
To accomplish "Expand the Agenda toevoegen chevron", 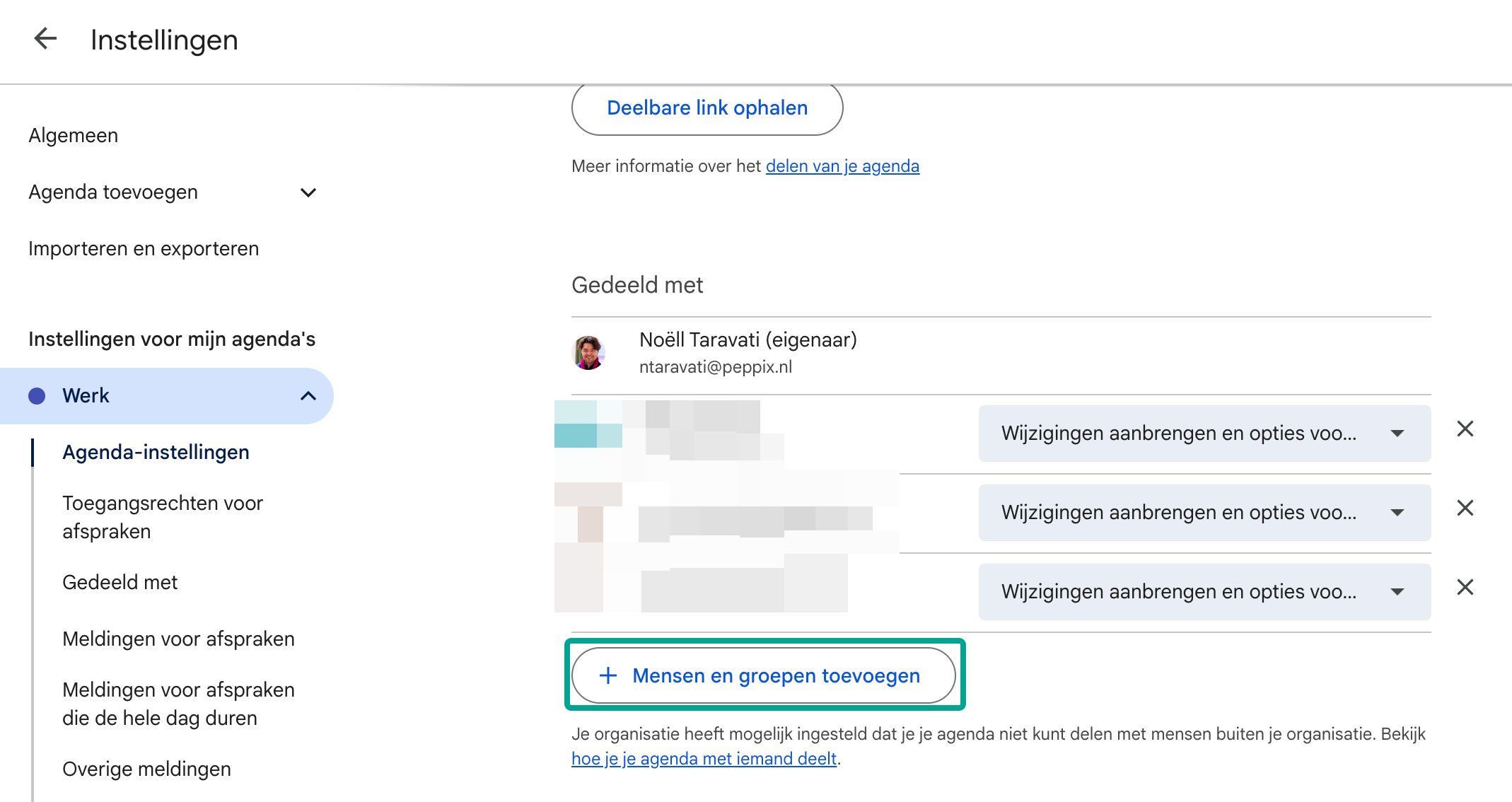I will (x=308, y=192).
